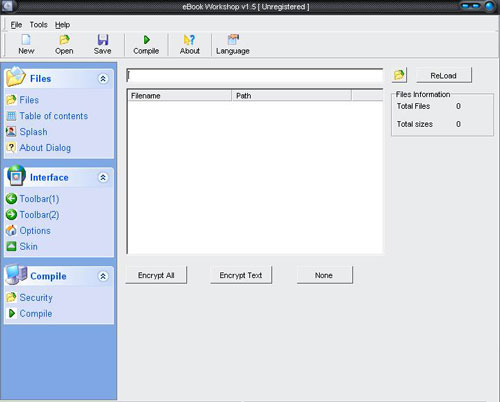
Task: Click the Encrypt All button
Action: click(156, 275)
